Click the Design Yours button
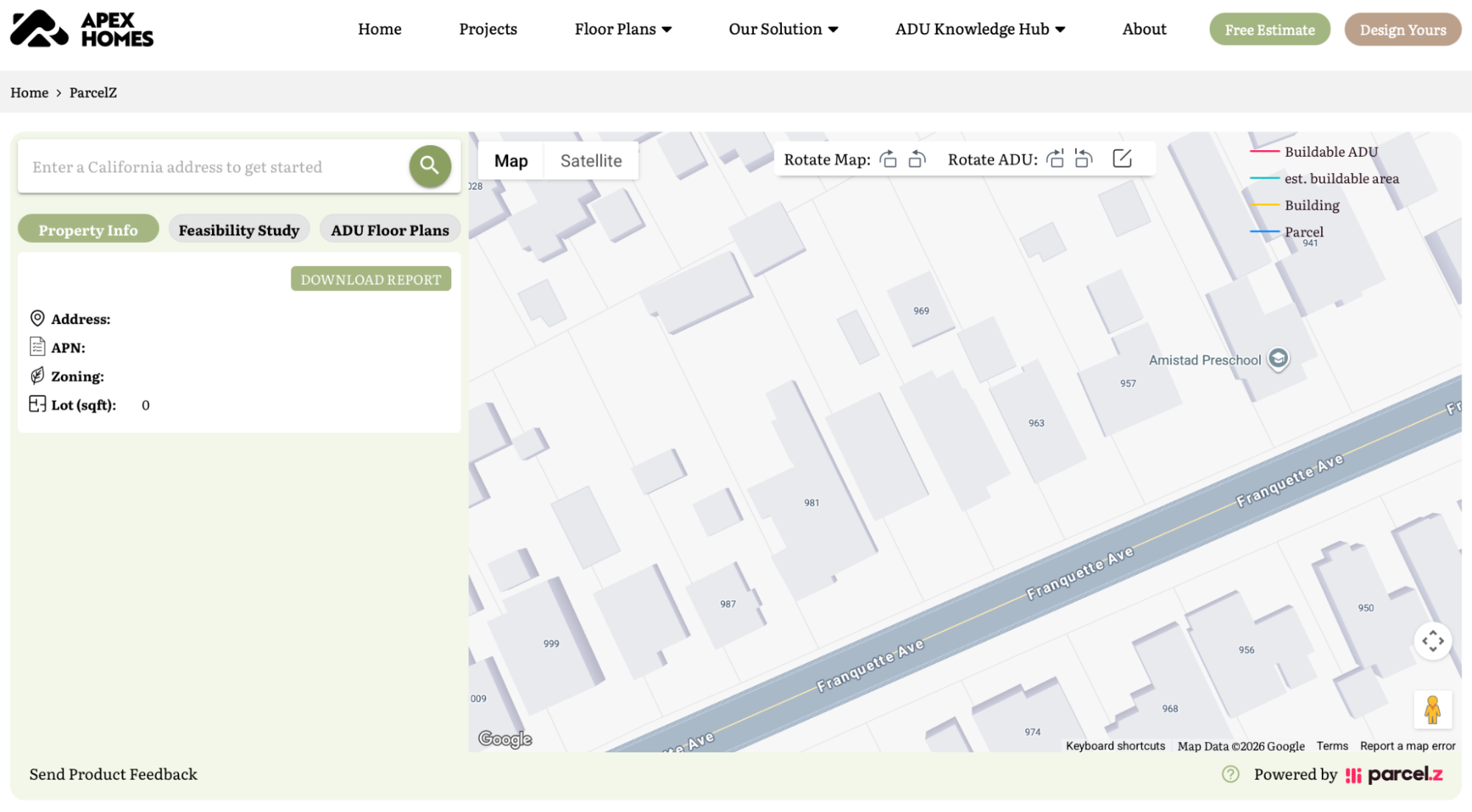The width and height of the screenshot is (1472, 812). pos(1403,29)
